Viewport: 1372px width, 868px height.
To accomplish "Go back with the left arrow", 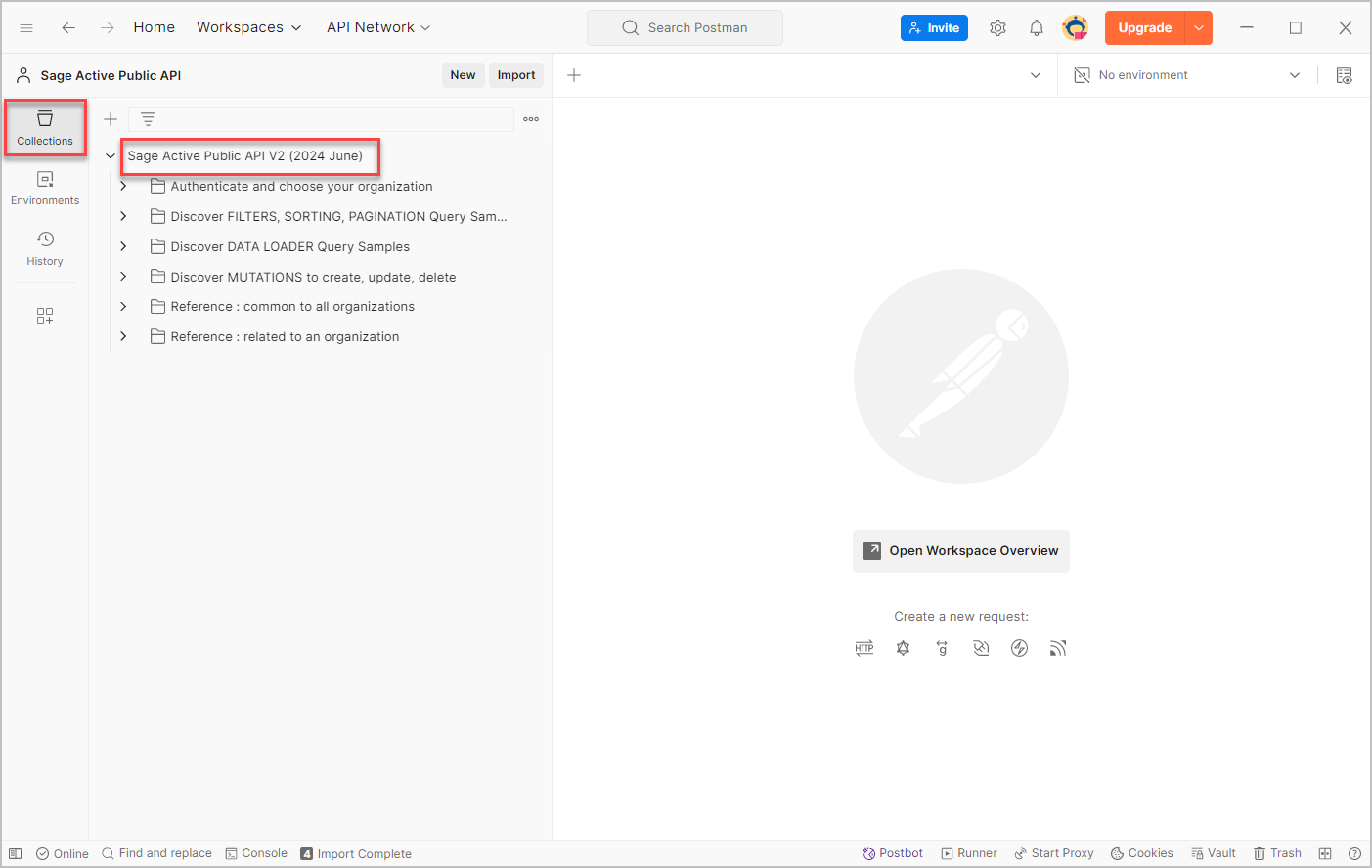I will point(68,27).
